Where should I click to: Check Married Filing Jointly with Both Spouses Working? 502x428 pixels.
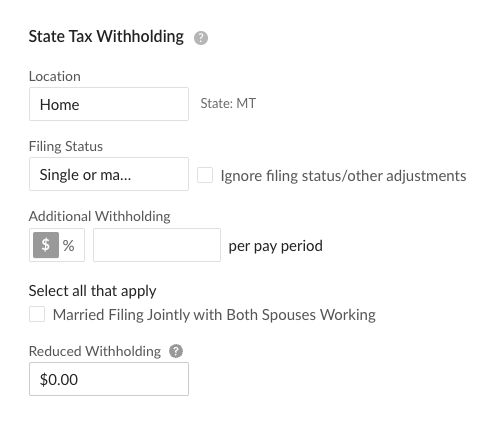(x=37, y=314)
